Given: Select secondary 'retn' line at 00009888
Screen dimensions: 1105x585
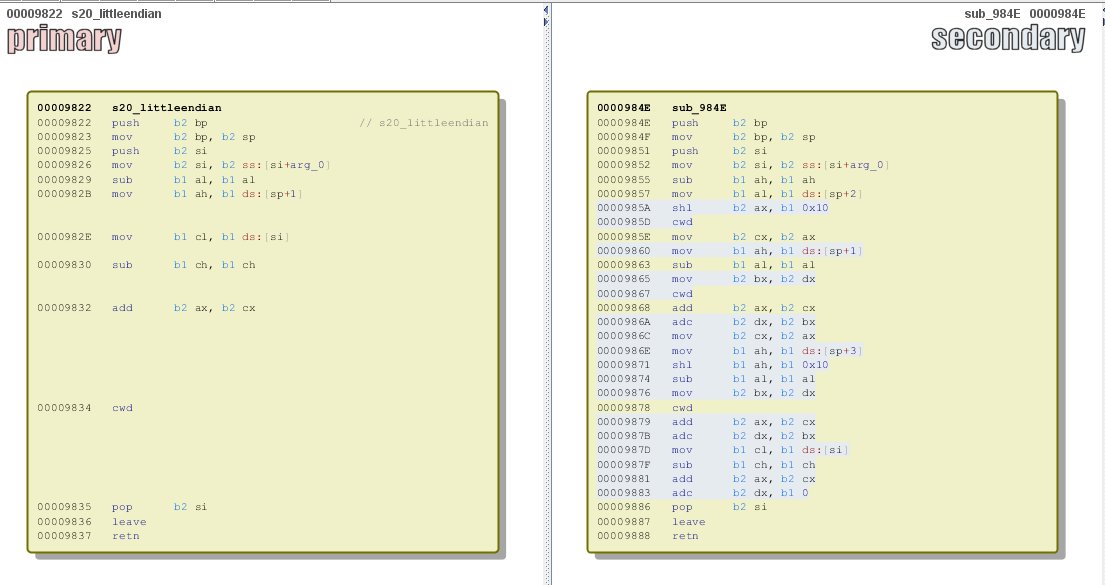Looking at the screenshot, I should click(x=648, y=536).
